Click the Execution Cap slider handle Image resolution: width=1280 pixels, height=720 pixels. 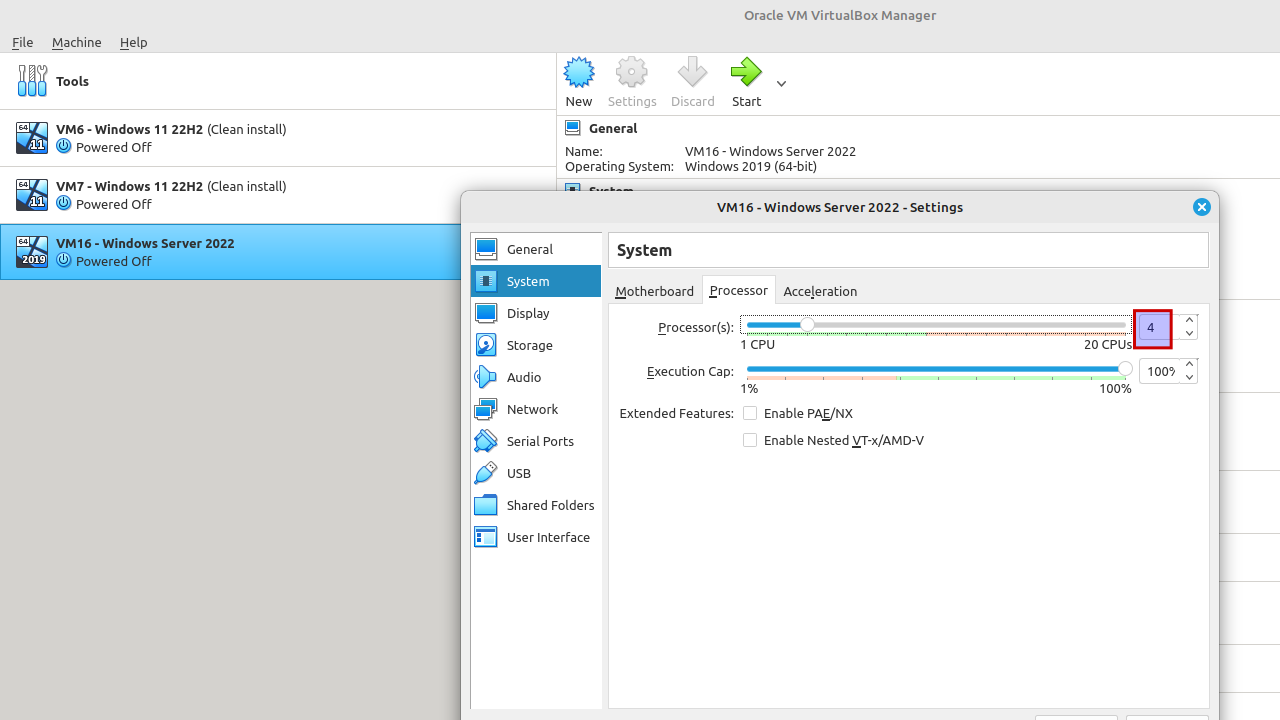tap(1125, 369)
